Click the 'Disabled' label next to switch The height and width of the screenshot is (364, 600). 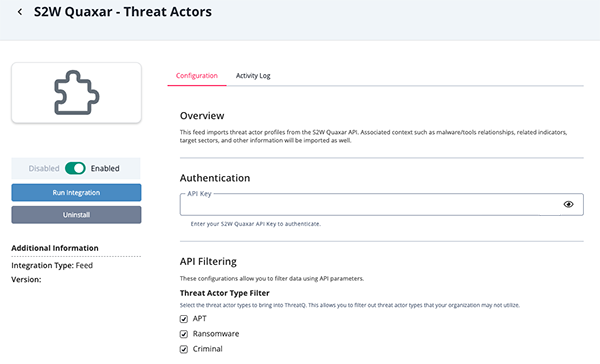pyautogui.click(x=44, y=168)
